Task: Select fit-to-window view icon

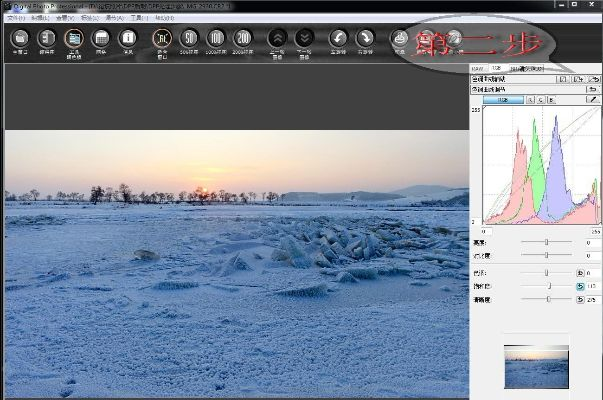Action: [x=162, y=39]
